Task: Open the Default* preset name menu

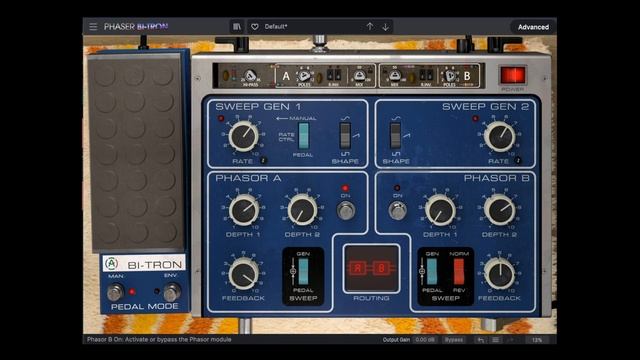Action: 276,27
